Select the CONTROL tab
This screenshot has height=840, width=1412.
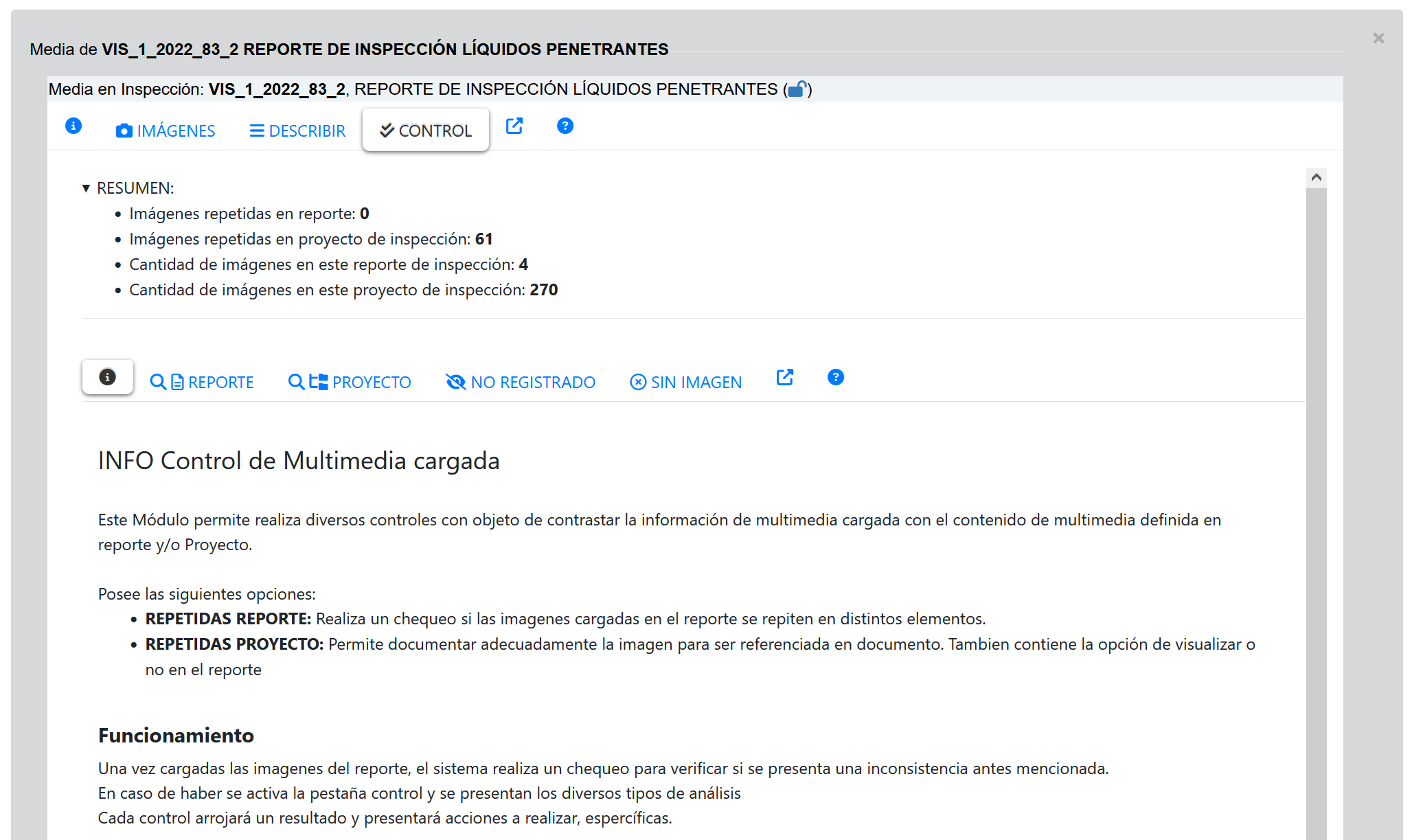tap(426, 130)
